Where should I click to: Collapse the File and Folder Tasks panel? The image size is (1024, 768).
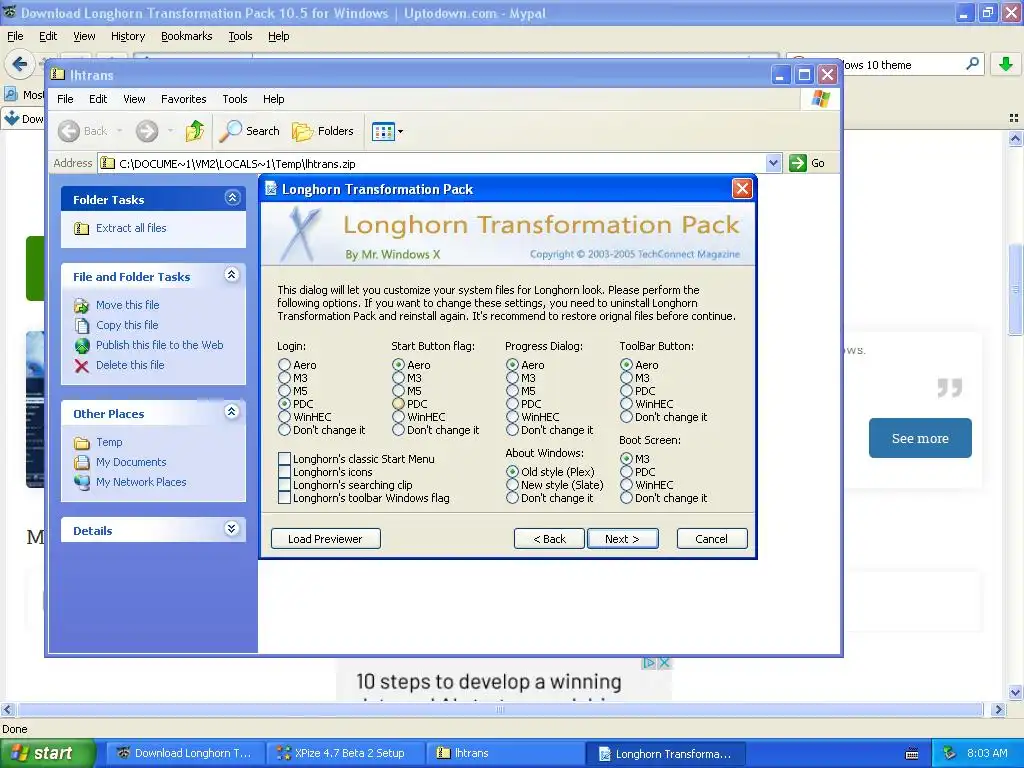(x=232, y=274)
